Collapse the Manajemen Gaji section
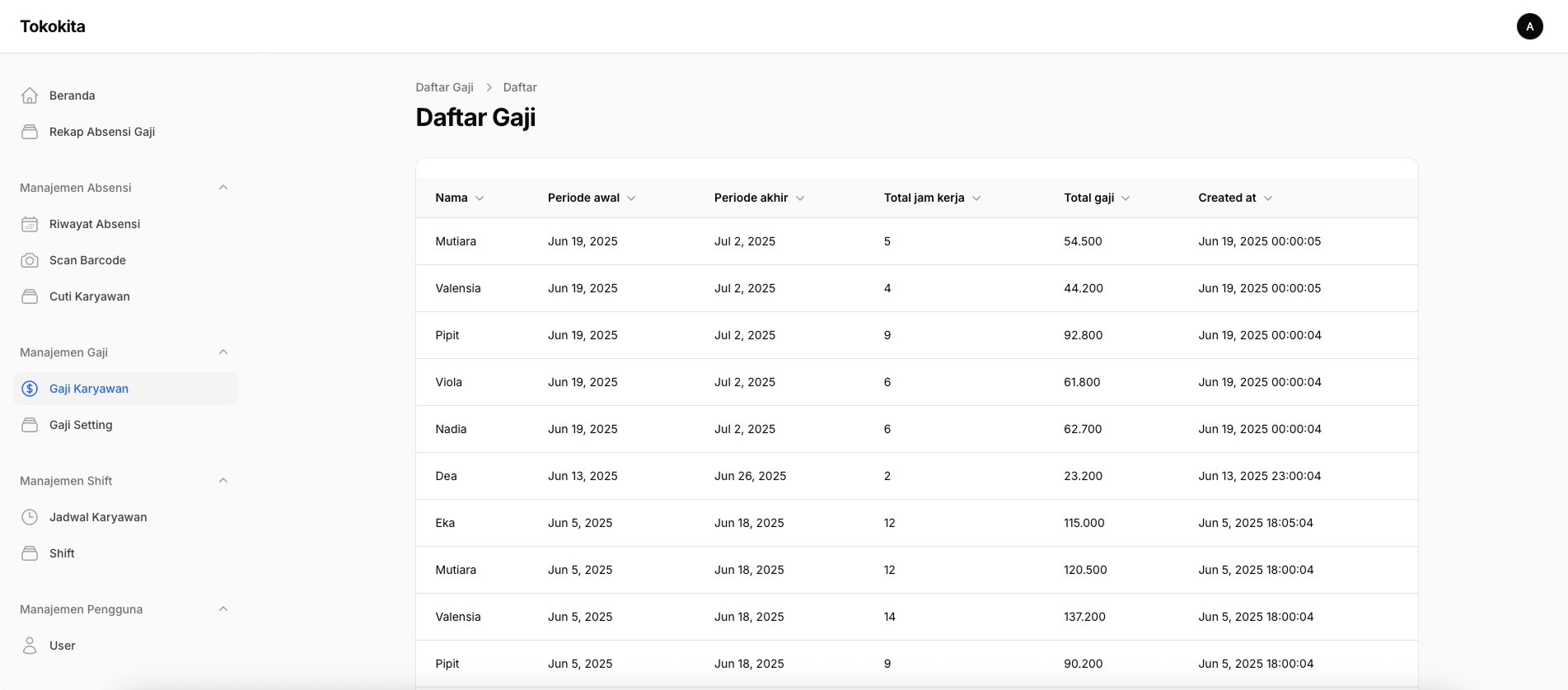1568x690 pixels. tap(222, 352)
